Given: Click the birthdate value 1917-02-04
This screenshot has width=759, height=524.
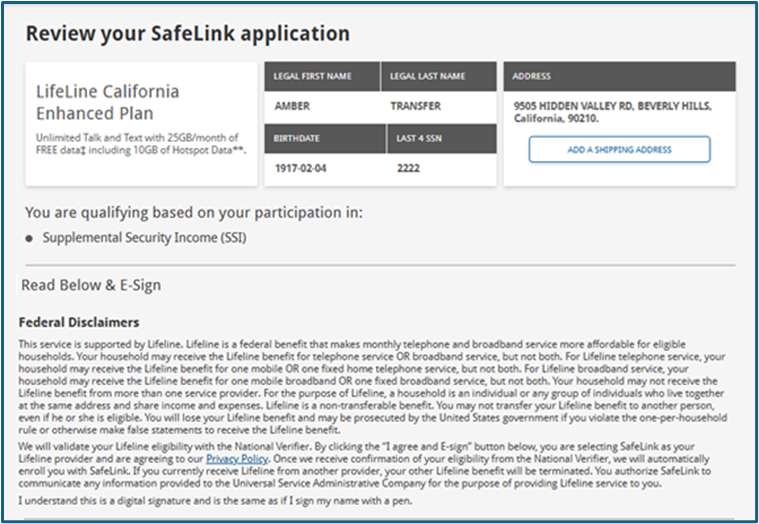Looking at the screenshot, I should (301, 168).
